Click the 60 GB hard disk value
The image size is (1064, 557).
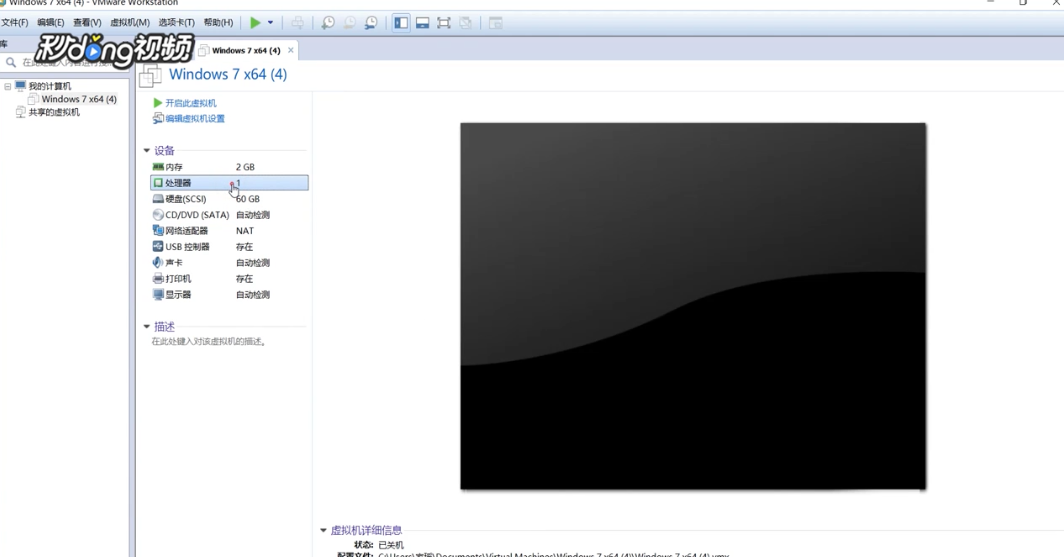[248, 199]
